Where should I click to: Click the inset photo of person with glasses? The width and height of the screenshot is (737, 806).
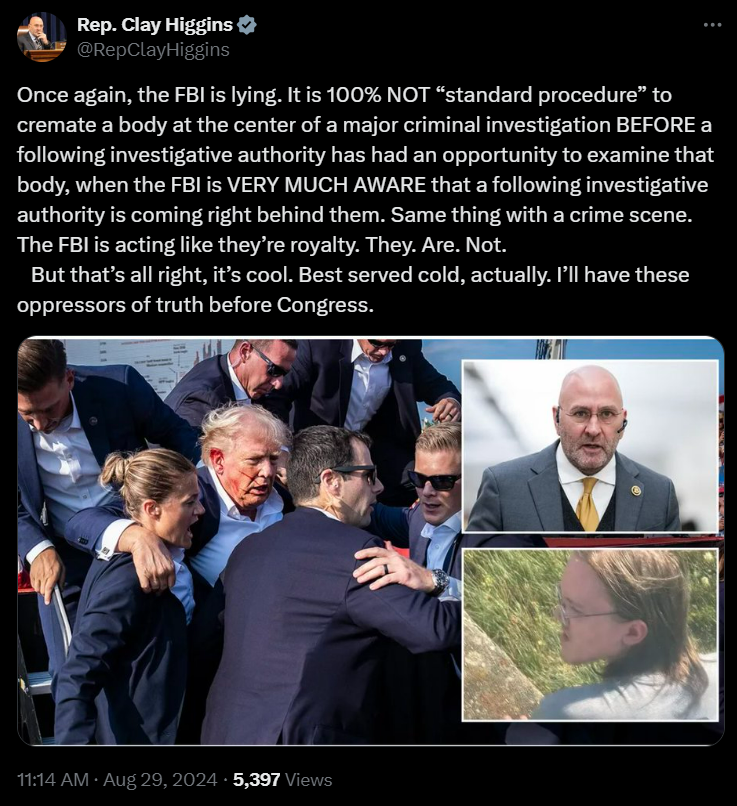pyautogui.click(x=590, y=634)
